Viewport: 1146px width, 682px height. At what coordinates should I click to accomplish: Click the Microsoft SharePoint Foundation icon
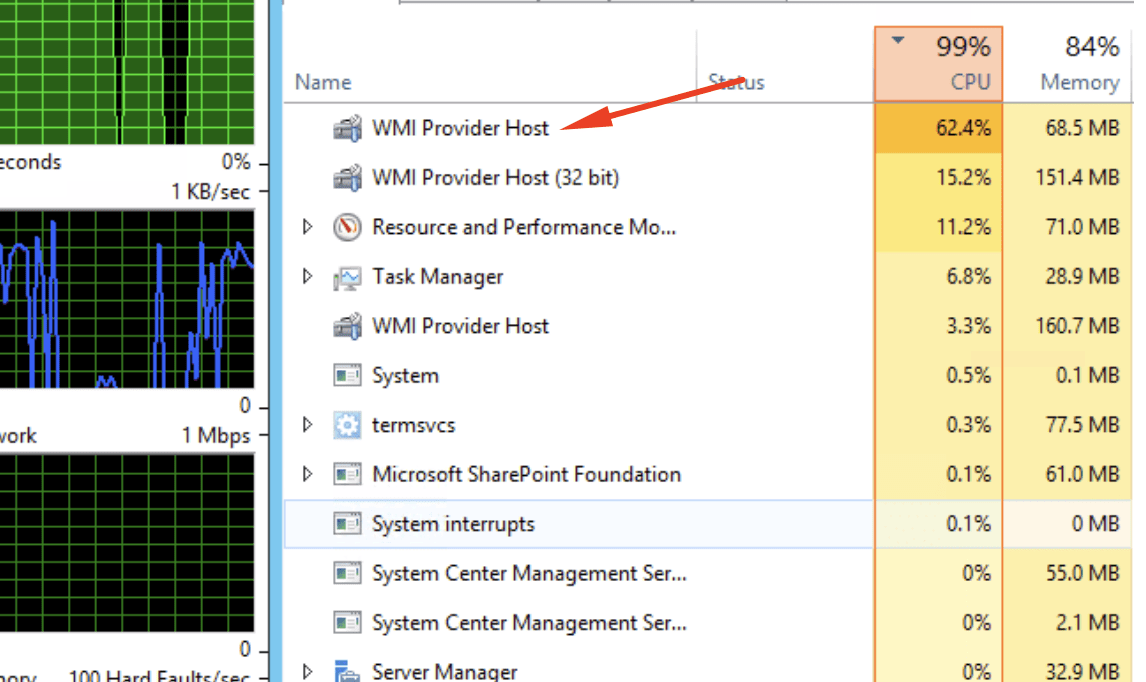(347, 474)
